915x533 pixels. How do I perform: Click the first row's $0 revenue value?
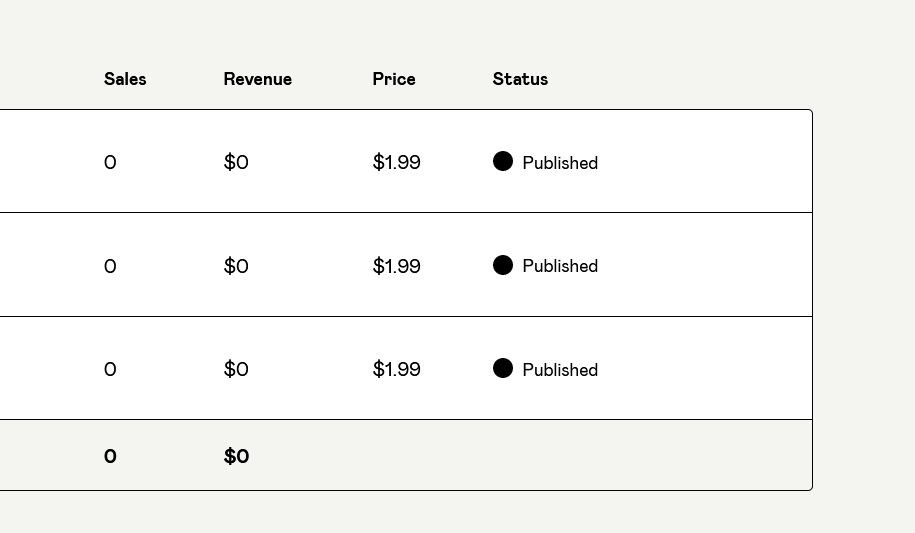click(x=236, y=162)
